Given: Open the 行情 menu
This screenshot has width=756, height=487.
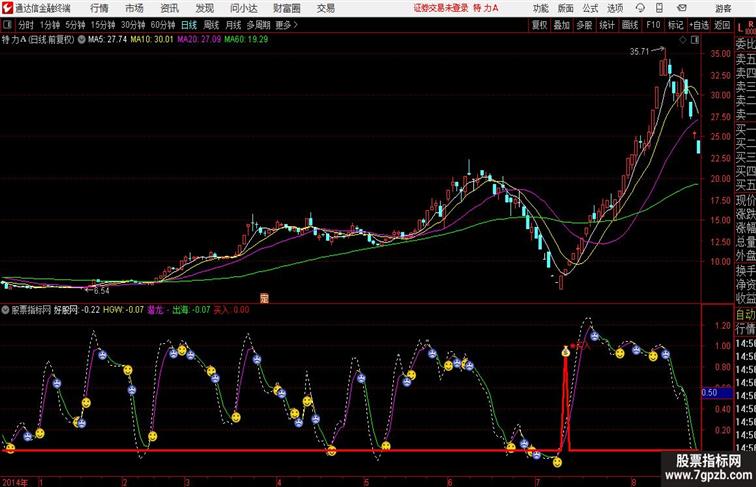Looking at the screenshot, I should [99, 8].
